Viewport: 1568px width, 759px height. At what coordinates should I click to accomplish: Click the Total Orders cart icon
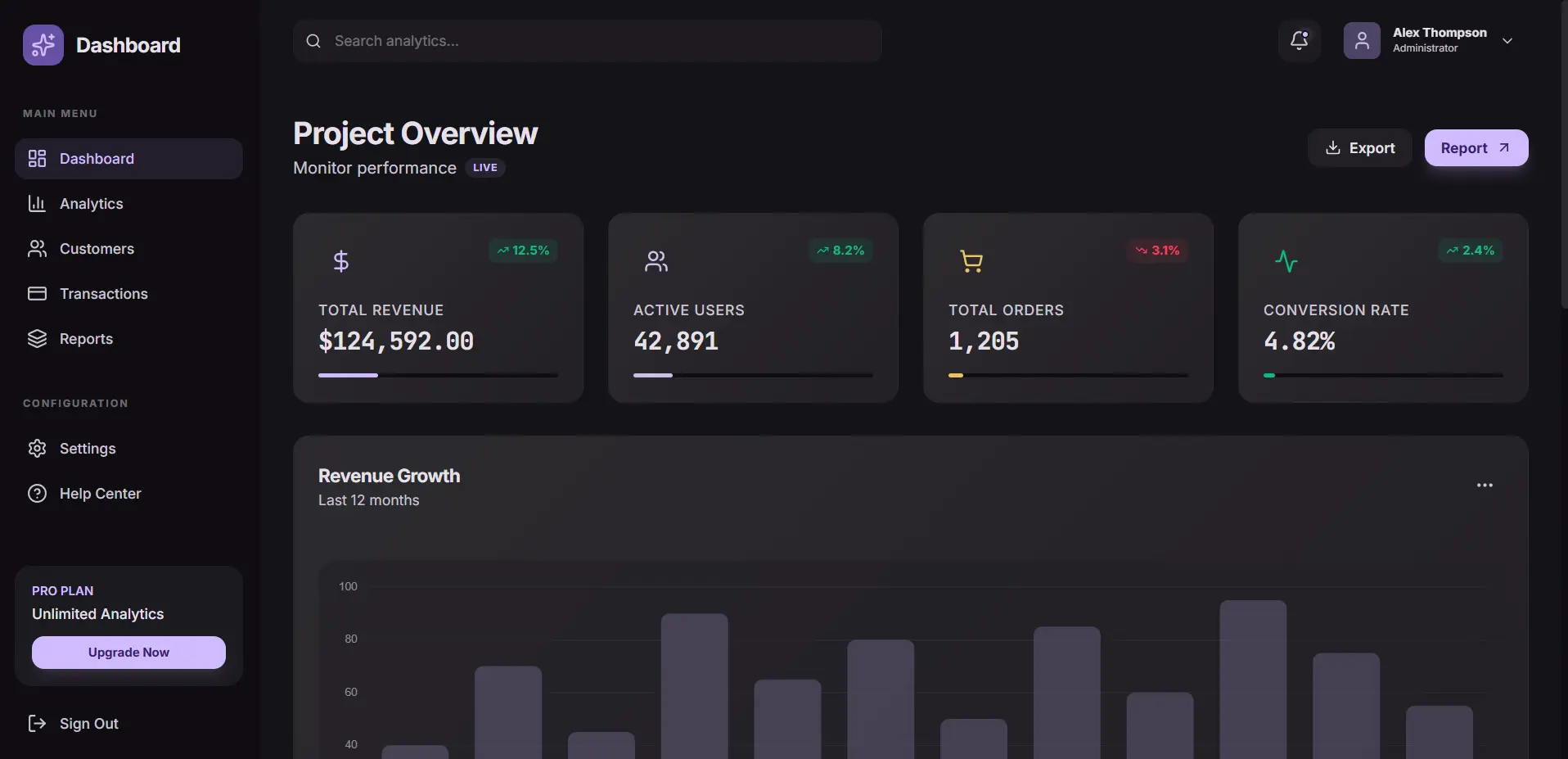pyautogui.click(x=971, y=261)
